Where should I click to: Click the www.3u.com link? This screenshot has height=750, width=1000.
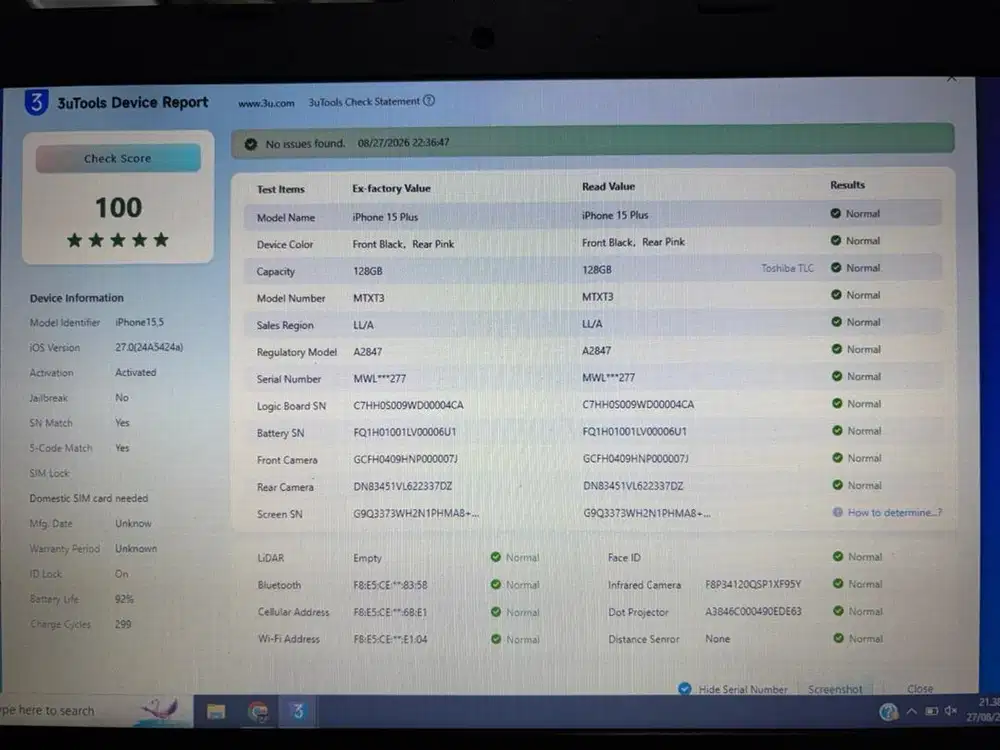tap(266, 103)
